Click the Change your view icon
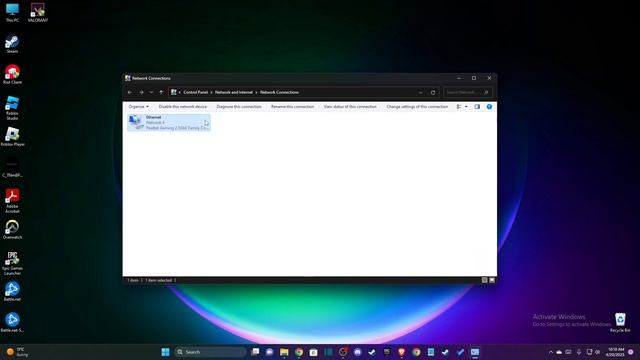 click(x=459, y=107)
